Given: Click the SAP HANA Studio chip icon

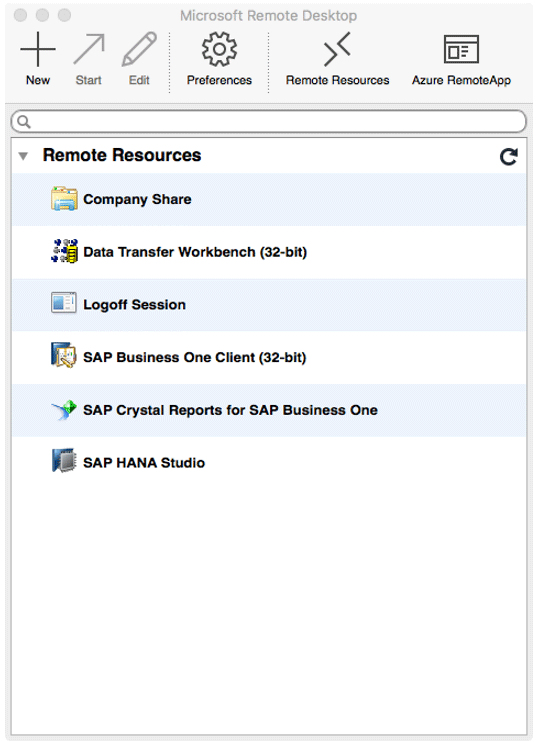Looking at the screenshot, I should click(x=64, y=460).
